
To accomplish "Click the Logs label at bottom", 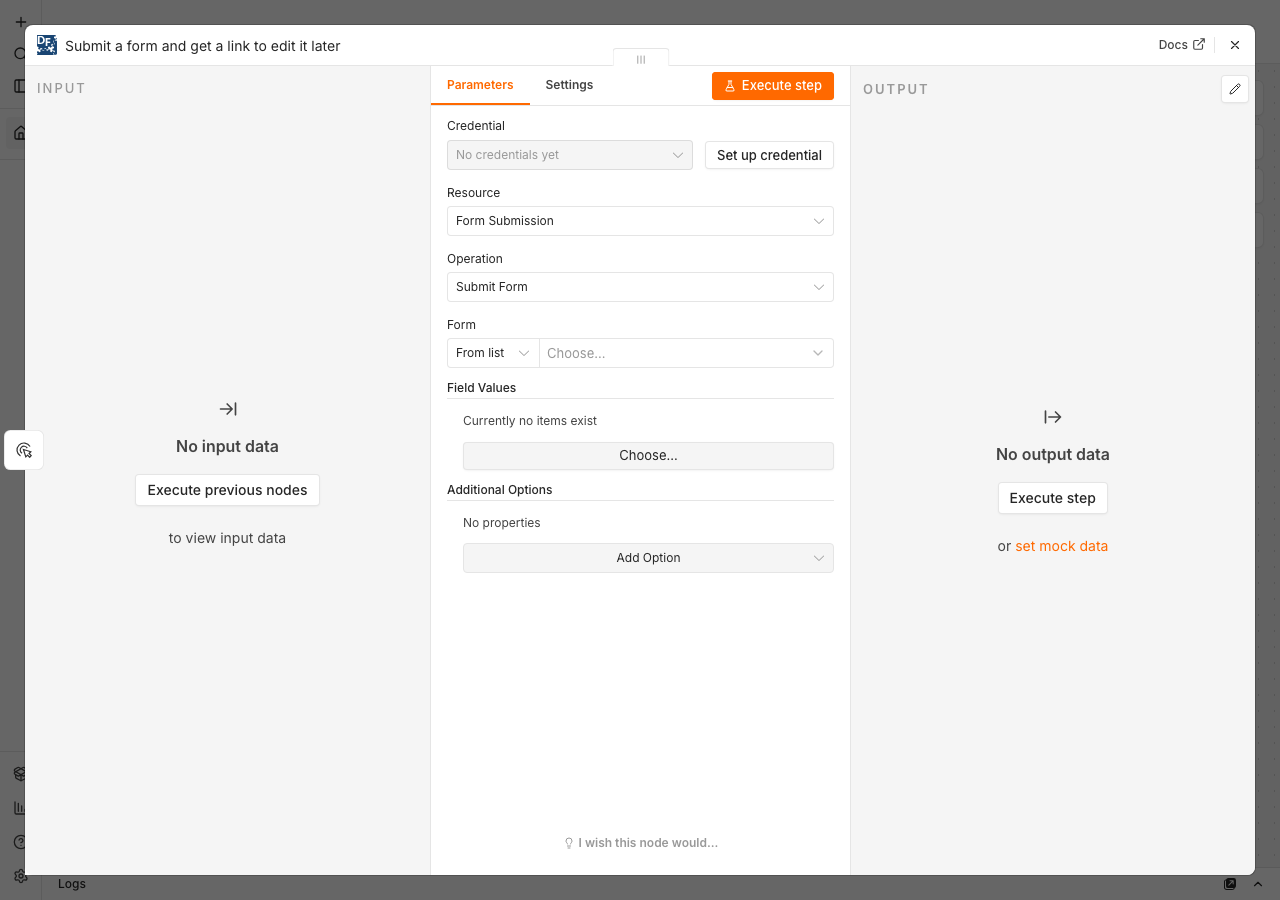I will pos(72,884).
